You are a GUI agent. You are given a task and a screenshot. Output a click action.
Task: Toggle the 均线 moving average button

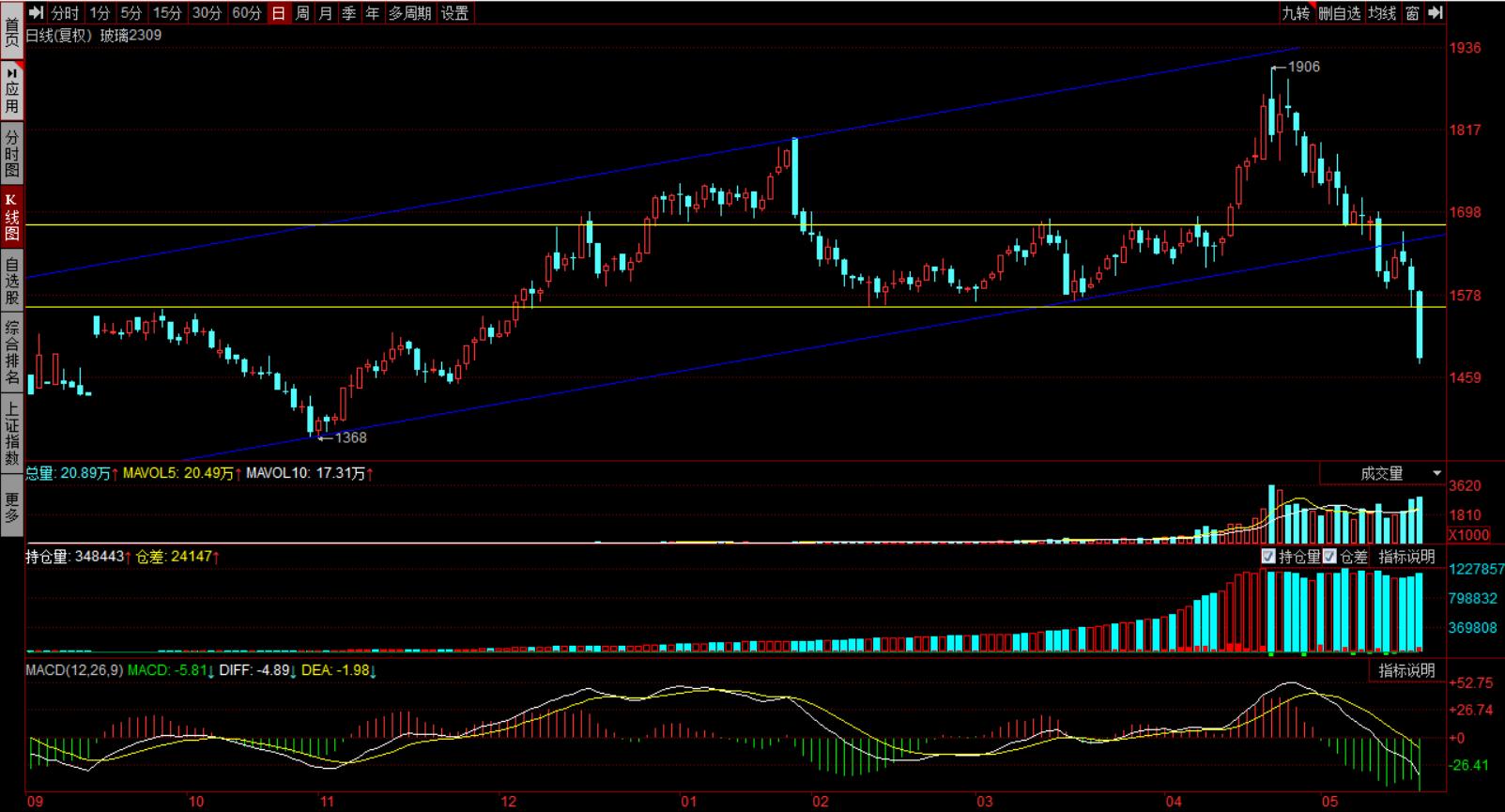(1382, 13)
